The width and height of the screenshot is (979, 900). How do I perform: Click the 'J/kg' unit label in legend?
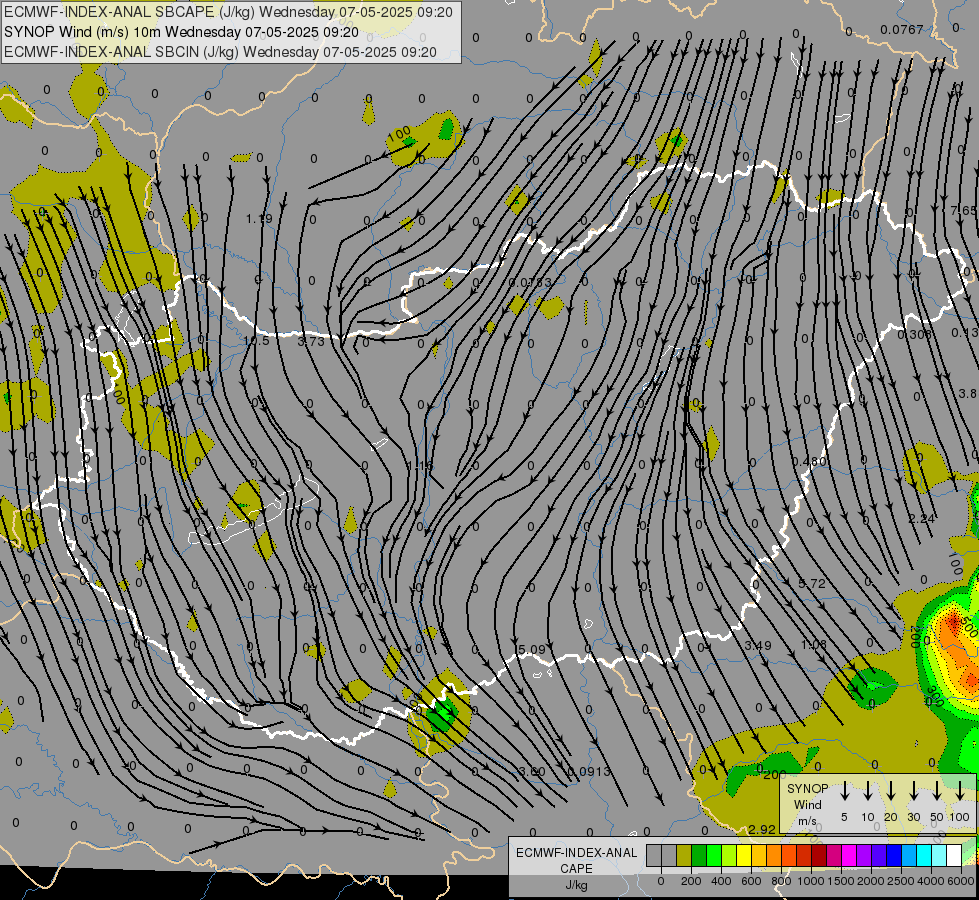click(576, 885)
